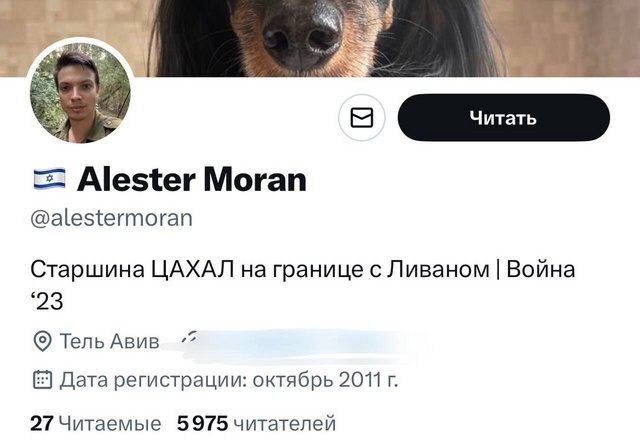This screenshot has width=640, height=441.
Task: Select the Alester Moran display name
Action: pyautogui.click(x=192, y=180)
